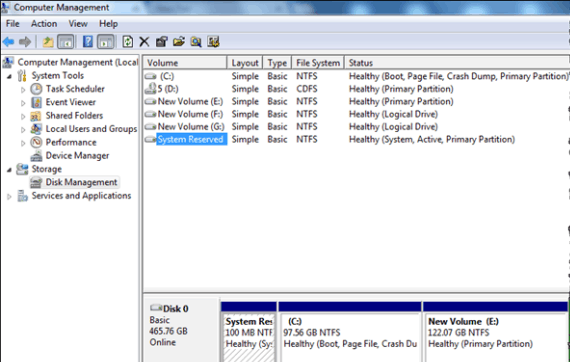This screenshot has height=362, width=570.
Task: Click the Local Users and Groups icon
Action: tap(36, 129)
